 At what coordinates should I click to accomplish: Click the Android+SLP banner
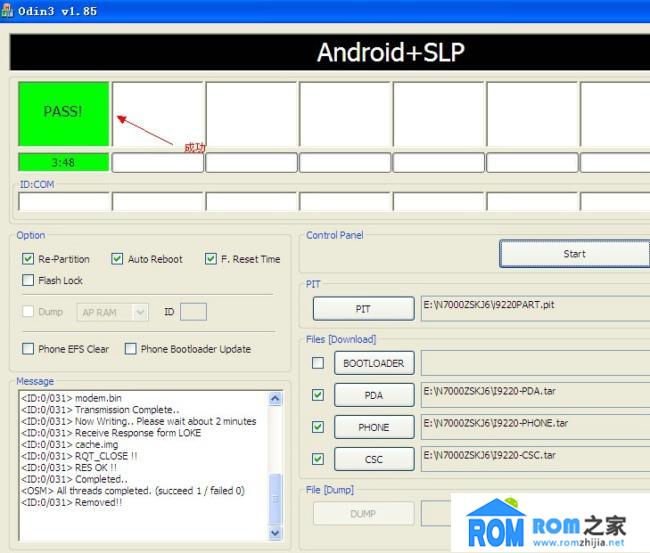click(x=330, y=52)
